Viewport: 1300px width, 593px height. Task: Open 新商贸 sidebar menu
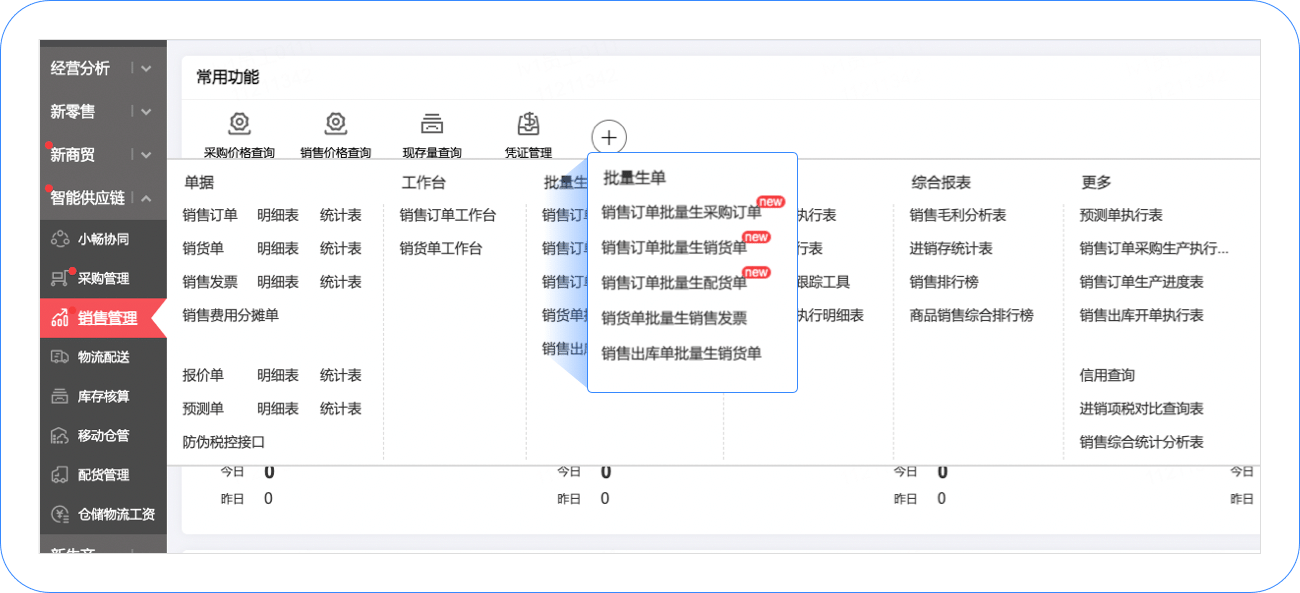pyautogui.click(x=72, y=155)
